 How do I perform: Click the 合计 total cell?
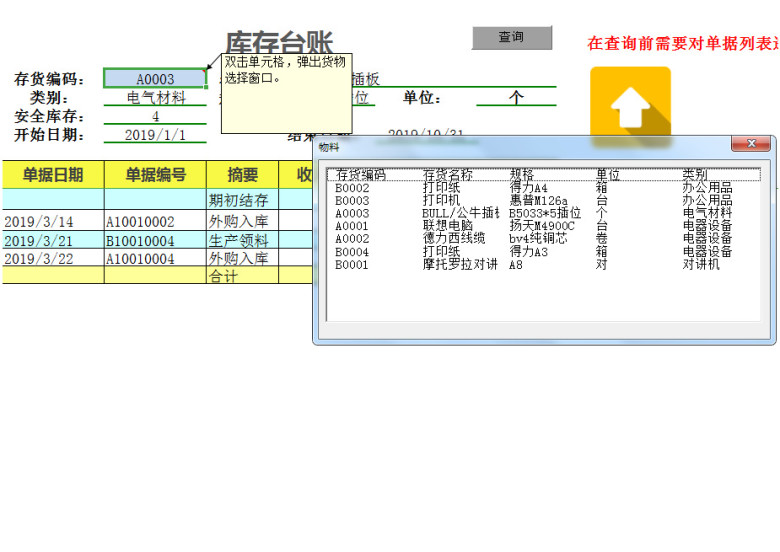[x=242, y=276]
